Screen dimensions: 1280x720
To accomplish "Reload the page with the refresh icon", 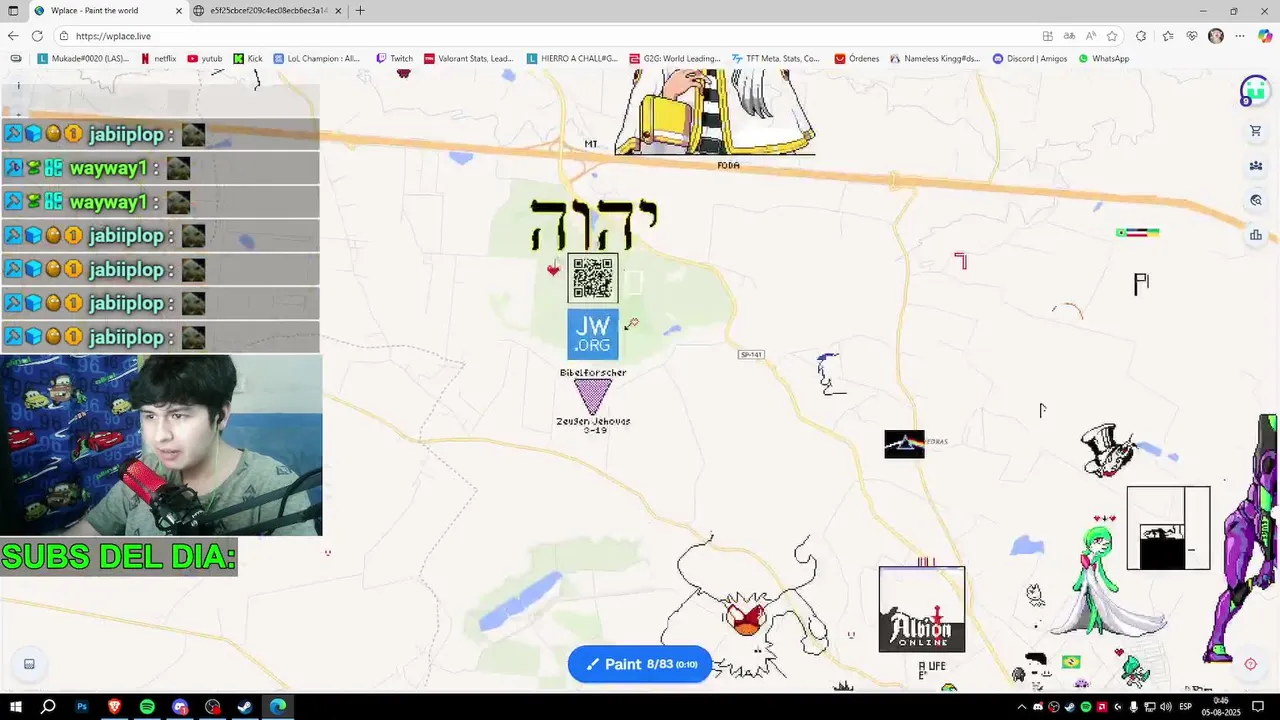I will [x=37, y=36].
